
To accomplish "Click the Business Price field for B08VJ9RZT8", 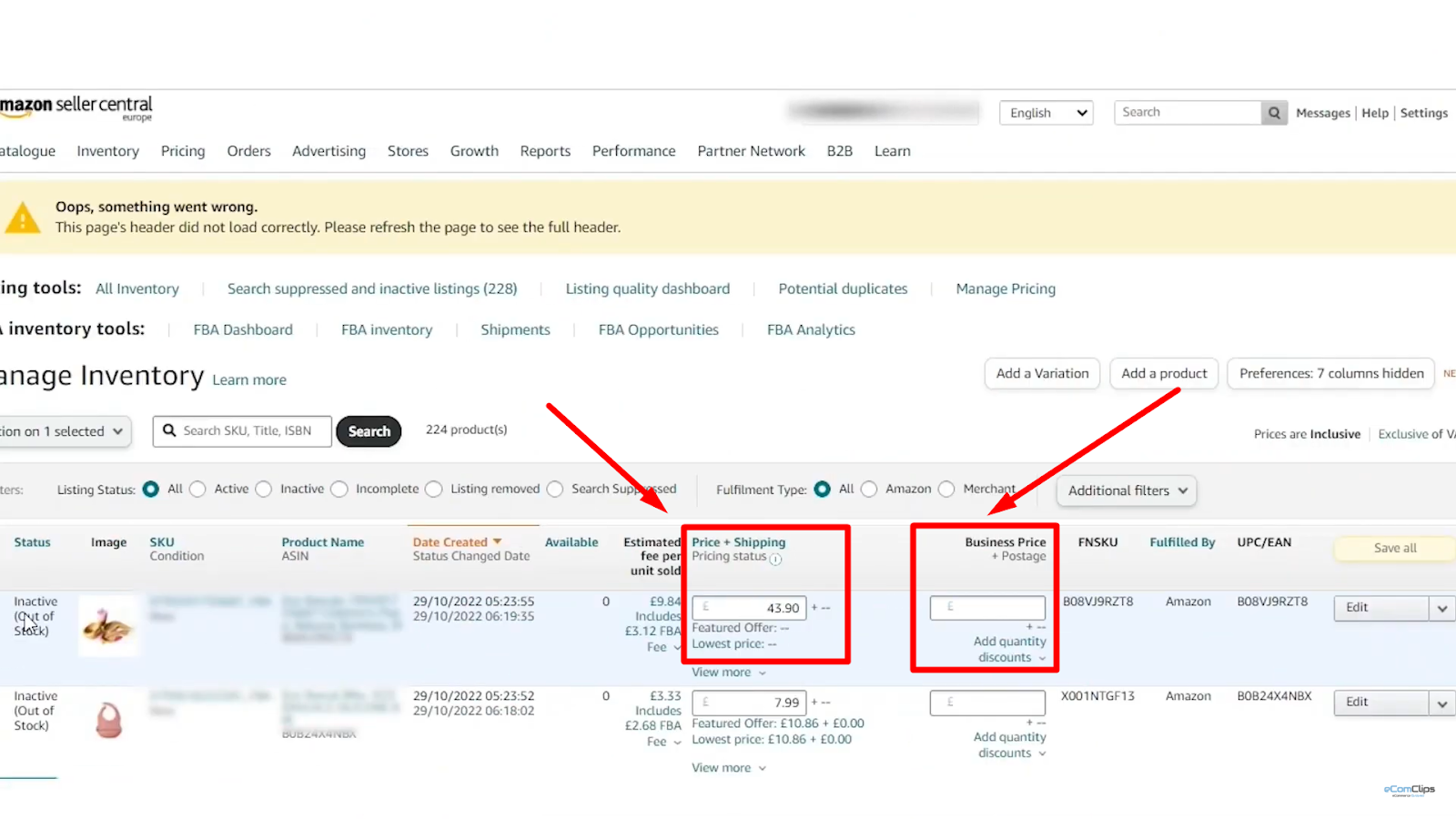I will 987,608.
